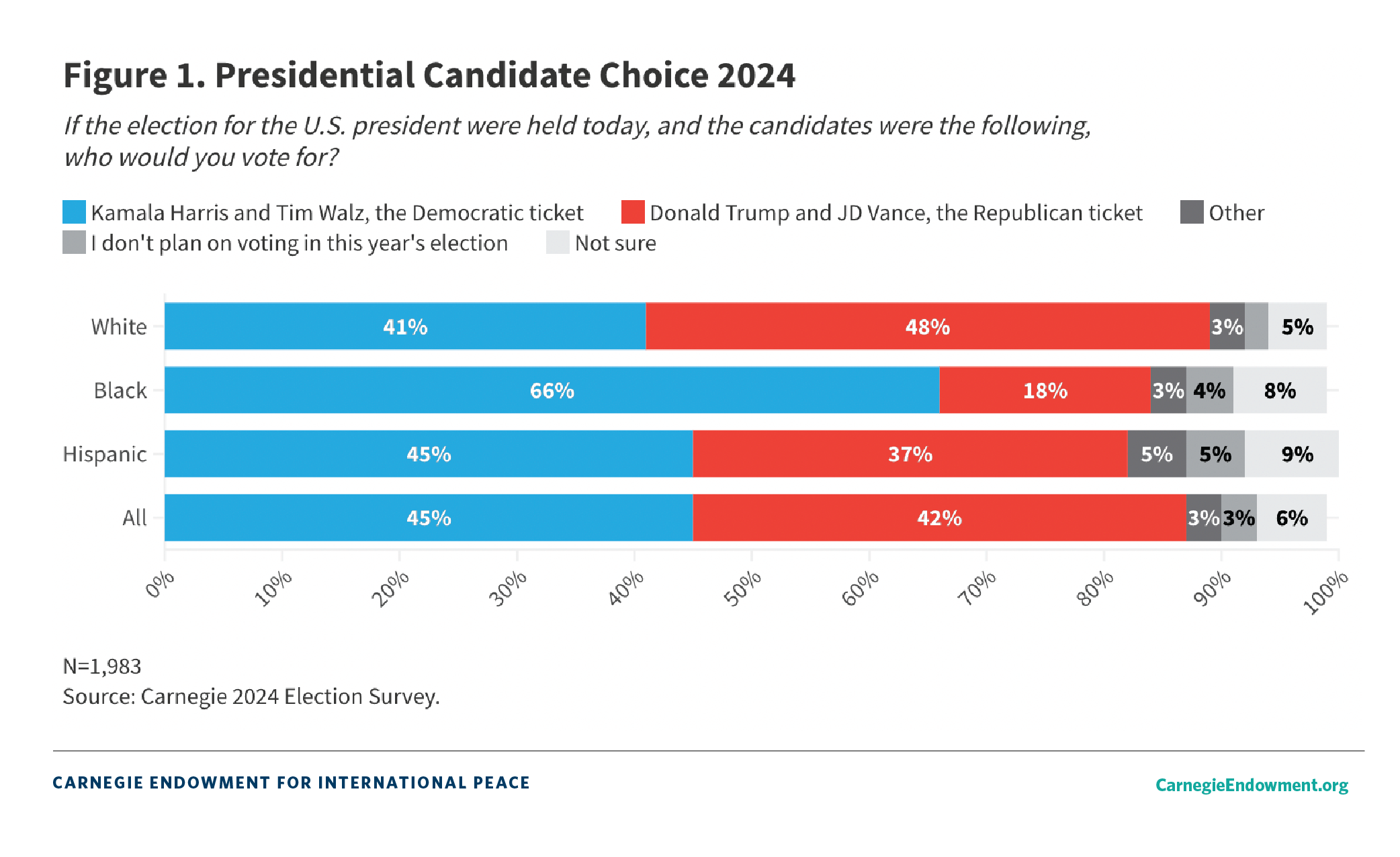The height and width of the screenshot is (857, 1400).
Task: Open the CarnegieEndowment.org link
Action: tap(1252, 784)
